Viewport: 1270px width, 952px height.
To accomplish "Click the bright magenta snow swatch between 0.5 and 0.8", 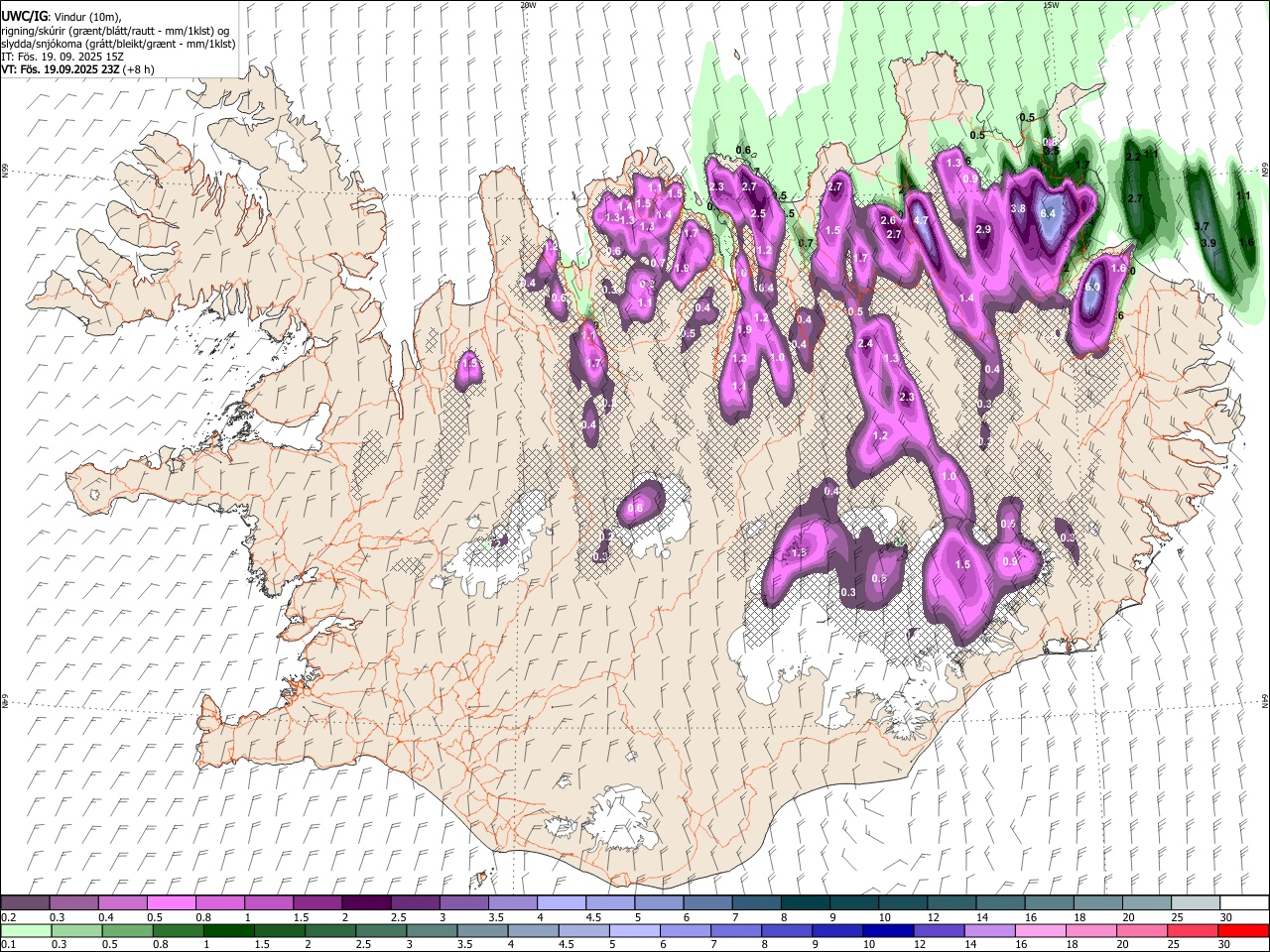I will coord(172,903).
